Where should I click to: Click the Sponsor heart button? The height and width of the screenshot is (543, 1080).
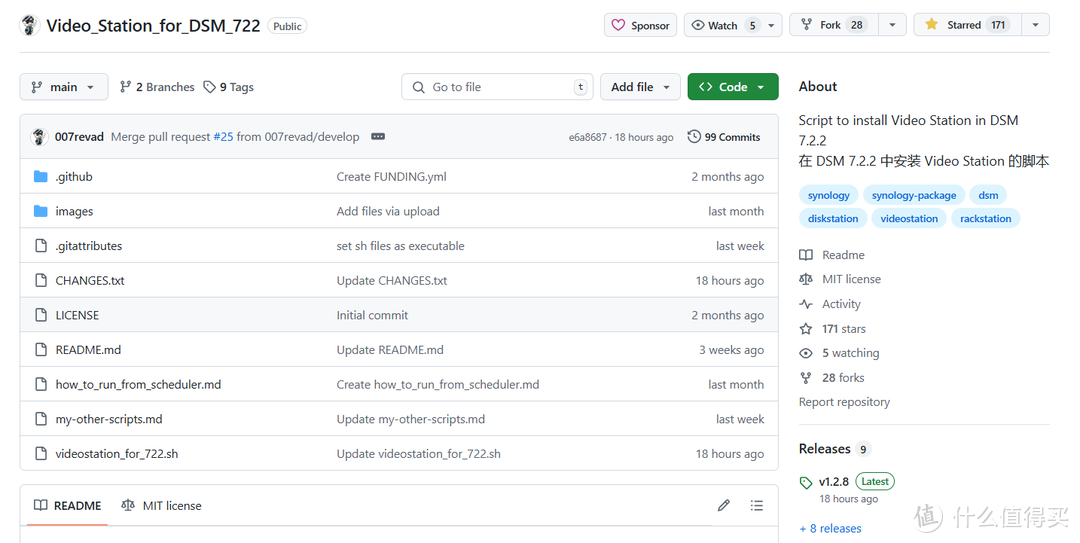point(640,25)
